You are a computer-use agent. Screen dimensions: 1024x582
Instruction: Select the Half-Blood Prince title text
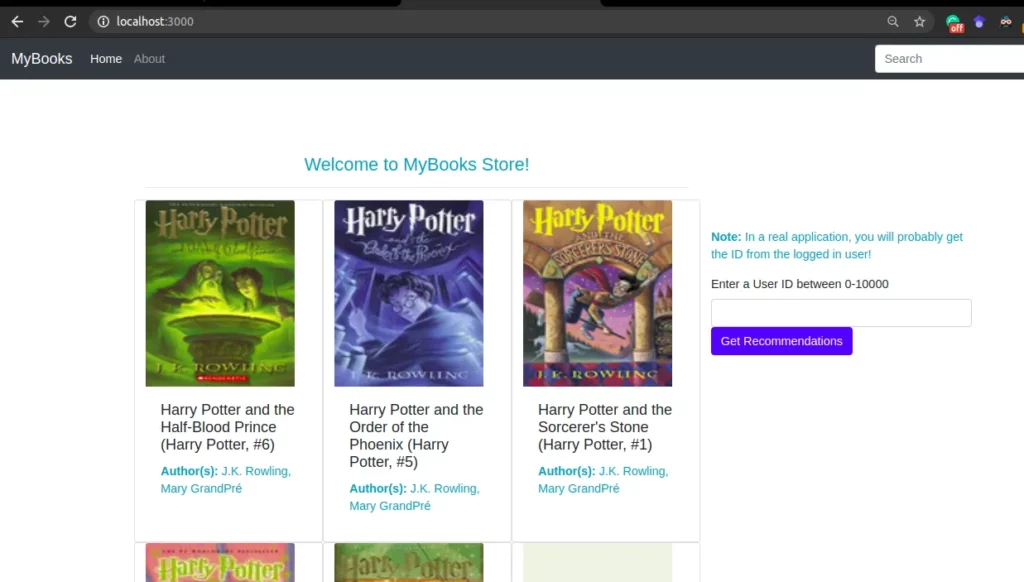click(x=227, y=427)
